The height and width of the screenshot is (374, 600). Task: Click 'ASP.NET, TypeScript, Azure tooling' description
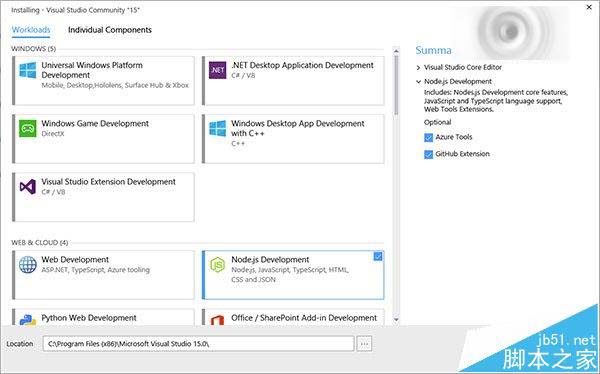pos(96,270)
